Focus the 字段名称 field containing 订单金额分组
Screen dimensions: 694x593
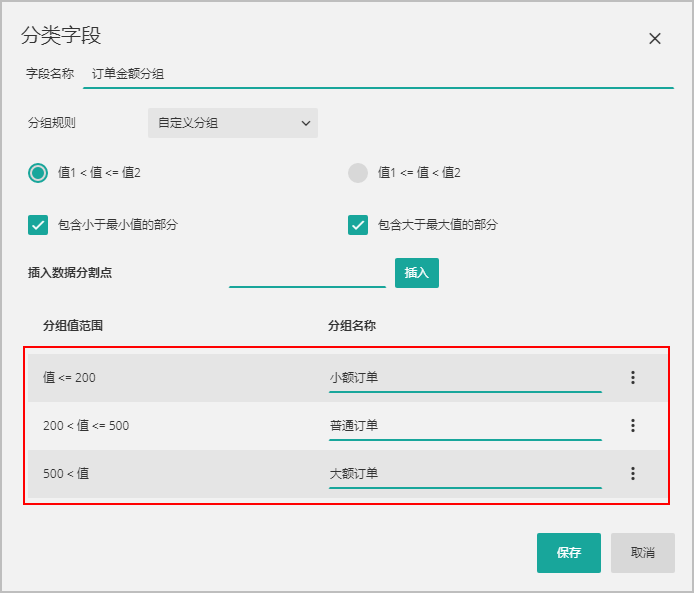[x=378, y=74]
